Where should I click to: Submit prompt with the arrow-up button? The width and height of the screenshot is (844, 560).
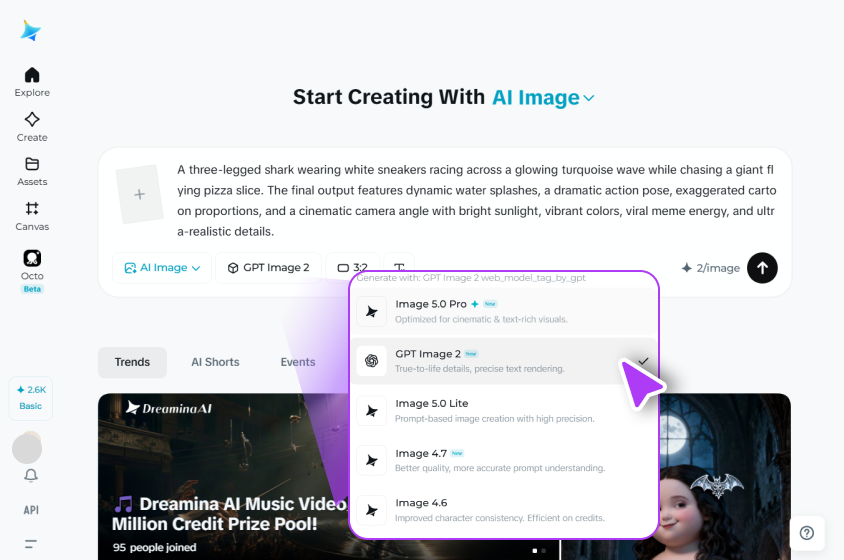[x=762, y=268]
